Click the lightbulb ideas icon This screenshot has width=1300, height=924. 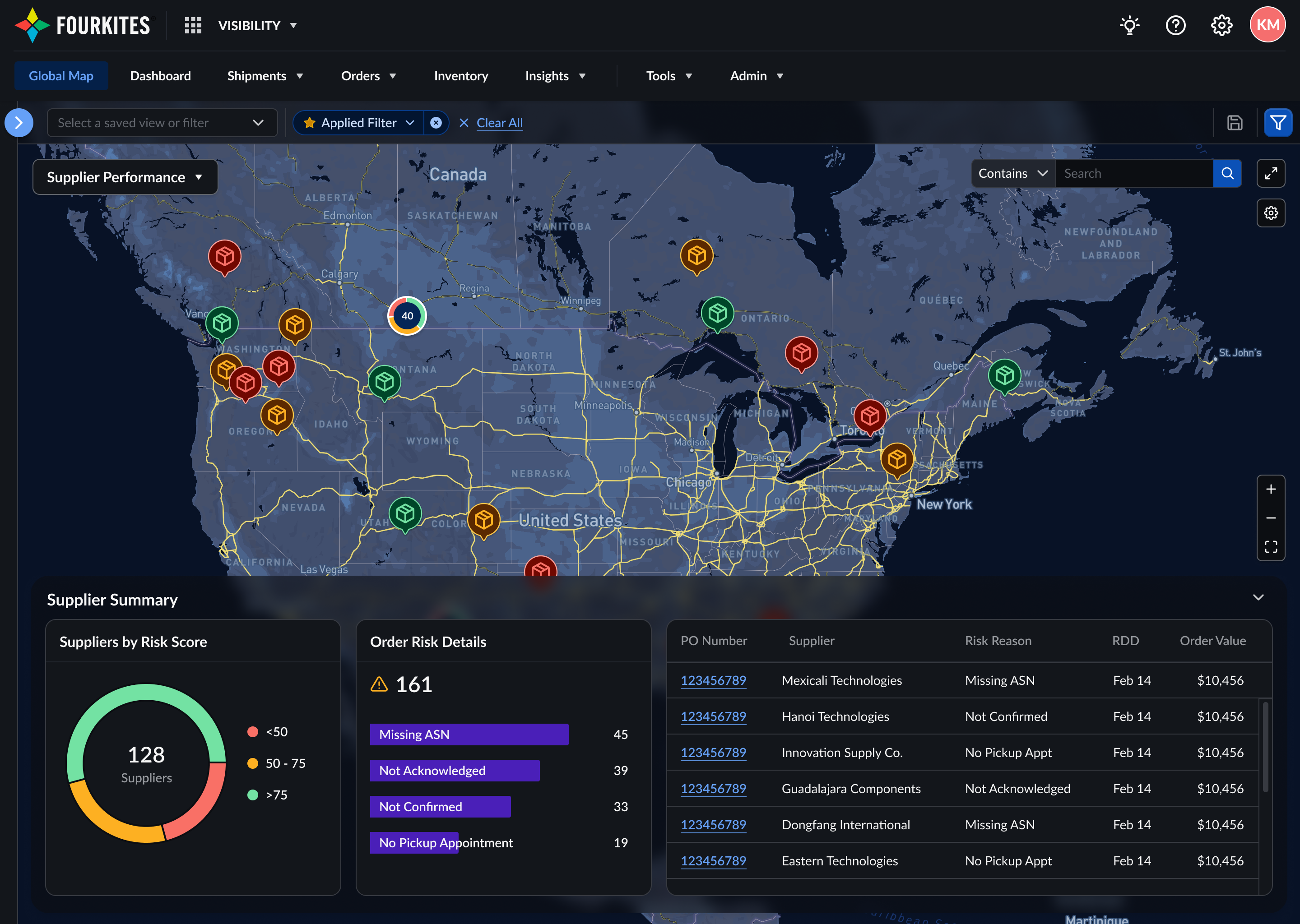coord(1129,26)
